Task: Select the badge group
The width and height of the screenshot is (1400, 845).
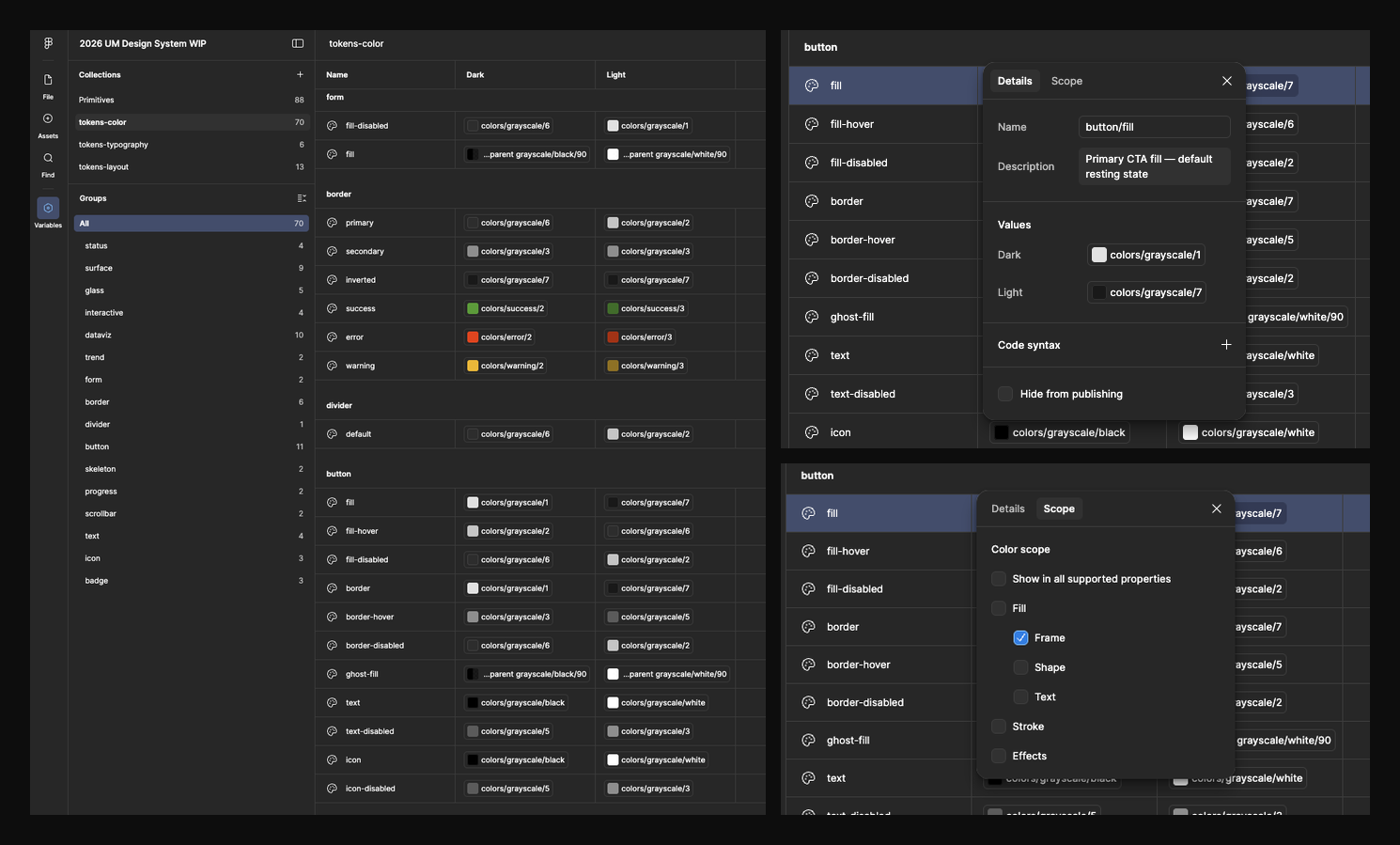Action: click(192, 581)
